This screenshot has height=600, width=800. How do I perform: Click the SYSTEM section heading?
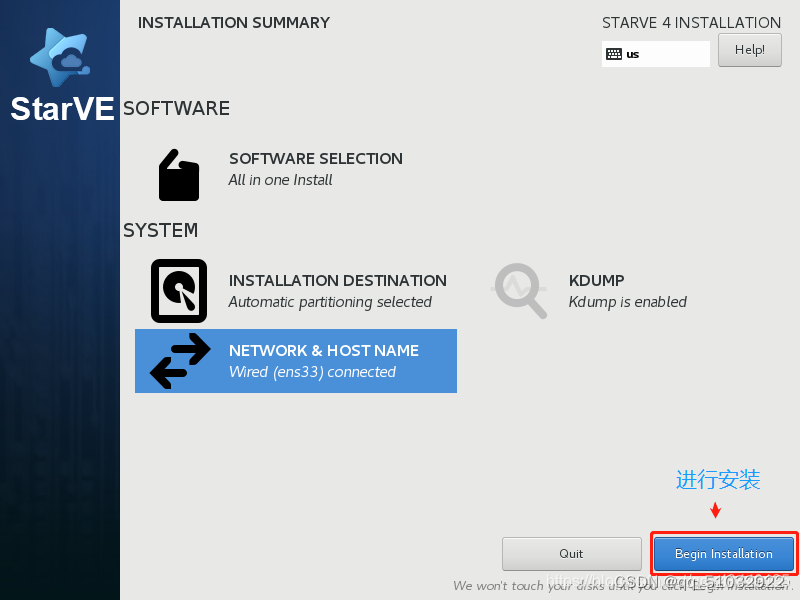[x=161, y=231]
